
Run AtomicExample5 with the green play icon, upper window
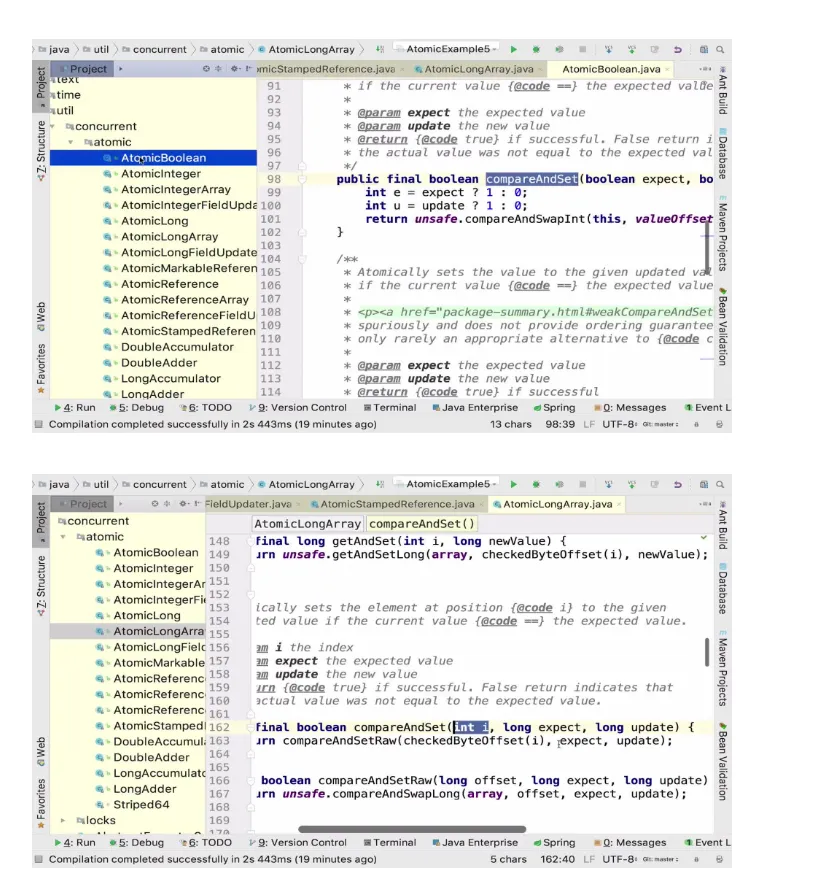pyautogui.click(x=514, y=49)
